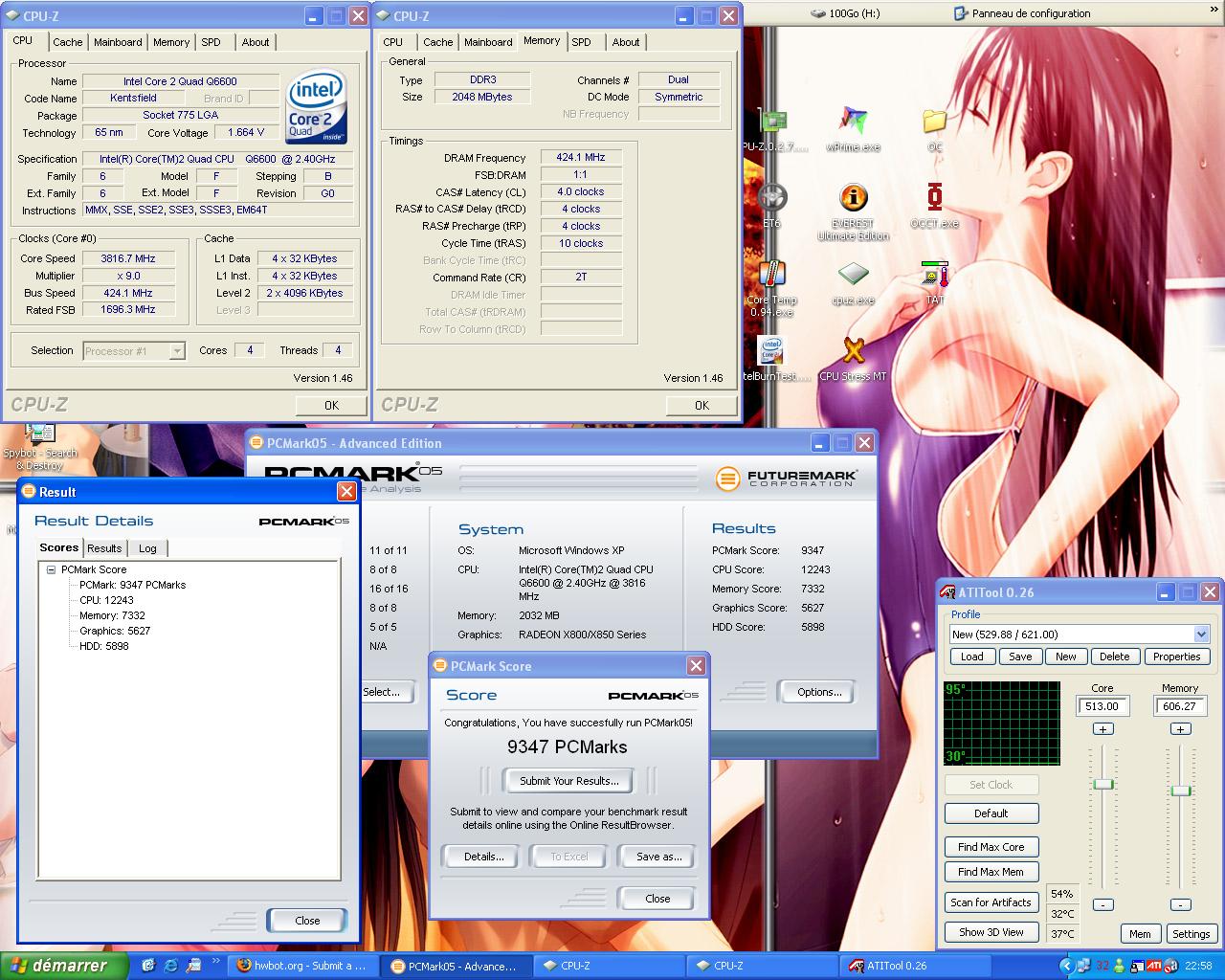Adjust the Memory clock slider handle
This screenshot has height=980, width=1225.
(x=1181, y=791)
